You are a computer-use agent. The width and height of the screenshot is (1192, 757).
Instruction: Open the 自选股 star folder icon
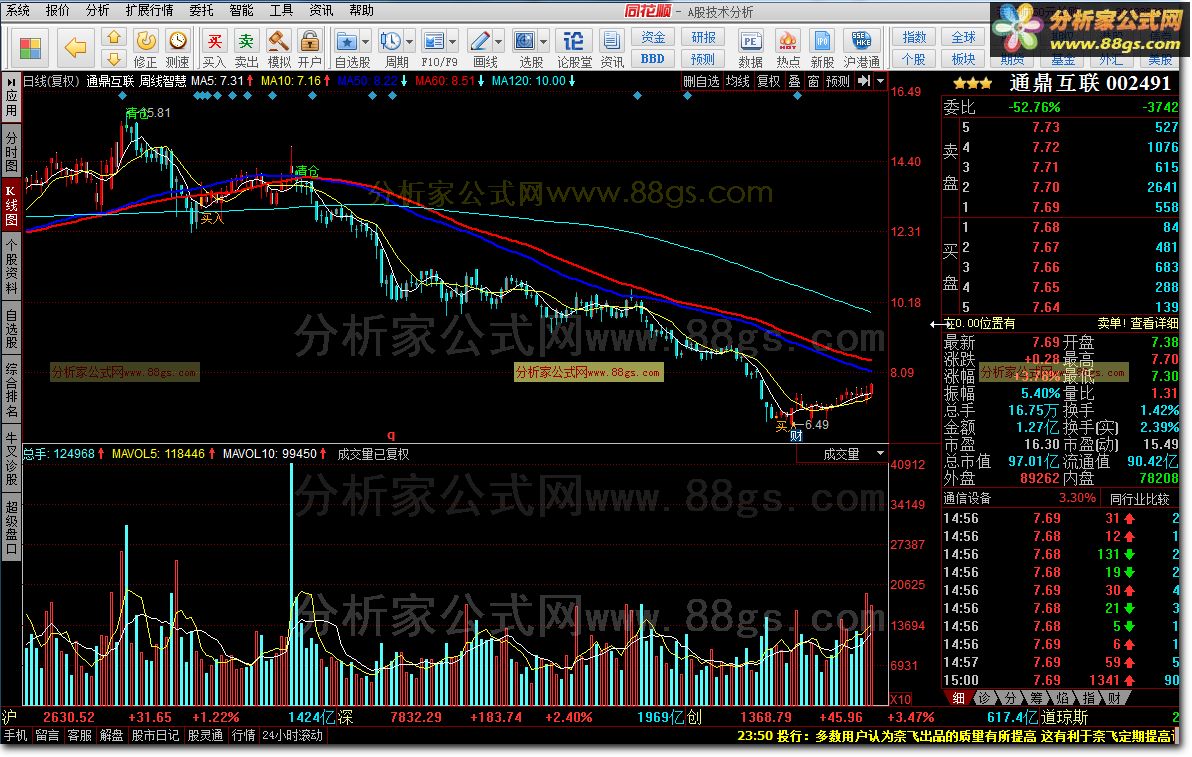tap(347, 41)
